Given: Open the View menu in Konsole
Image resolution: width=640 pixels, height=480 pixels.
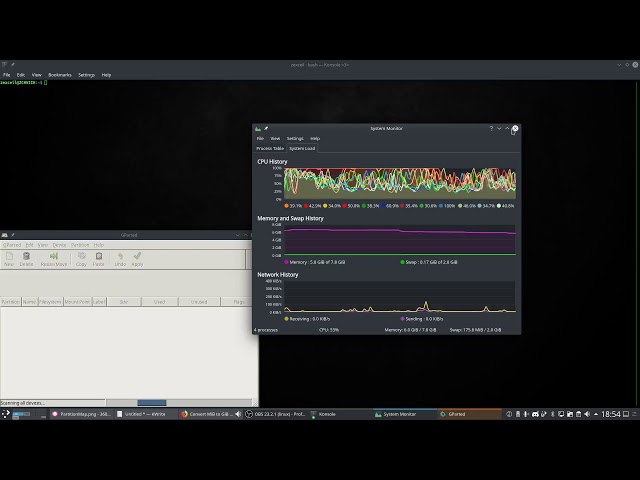Looking at the screenshot, I should coord(37,75).
